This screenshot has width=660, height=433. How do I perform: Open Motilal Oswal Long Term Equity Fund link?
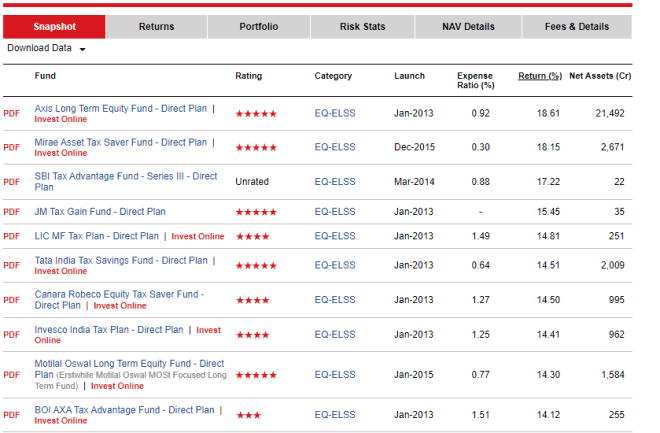pyautogui.click(x=129, y=363)
